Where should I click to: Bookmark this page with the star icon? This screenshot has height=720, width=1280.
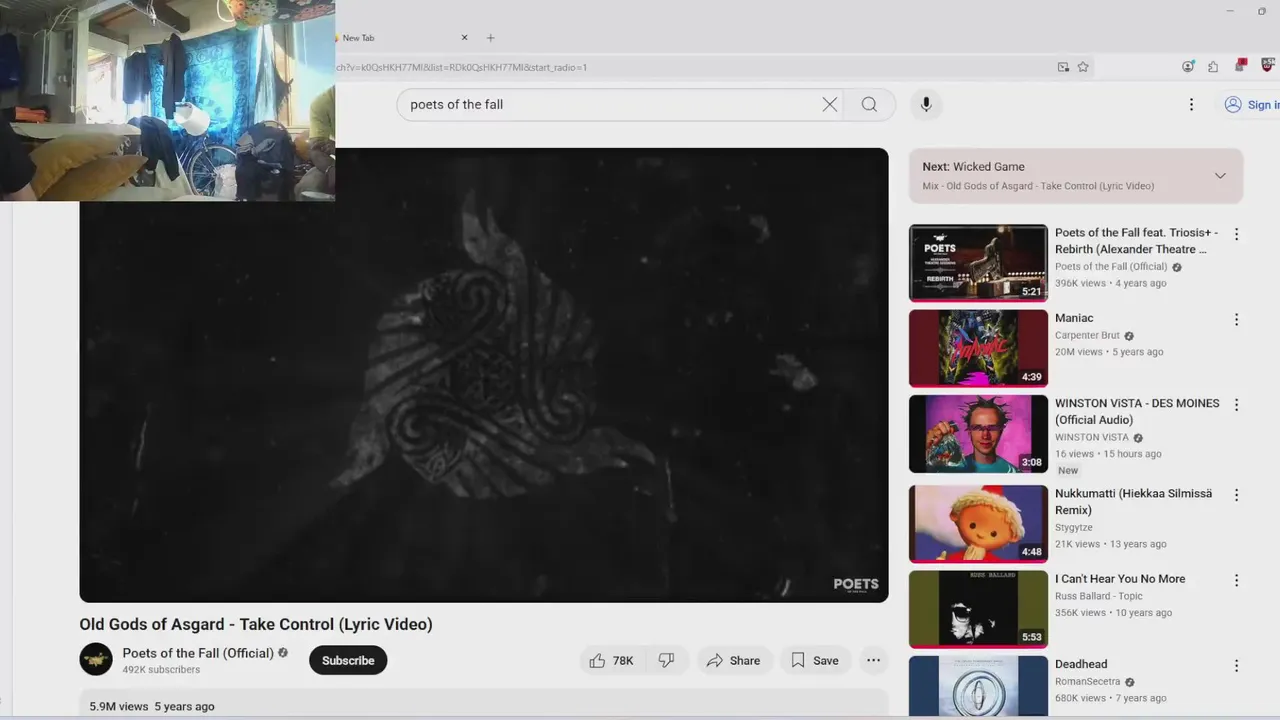[1083, 67]
